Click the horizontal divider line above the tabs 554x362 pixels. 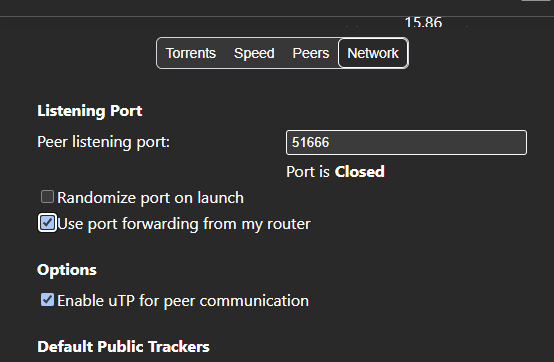point(277,16)
